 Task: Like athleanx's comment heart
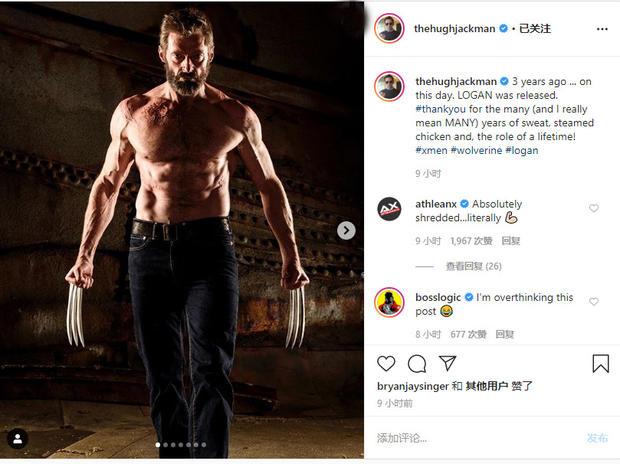pos(594,208)
